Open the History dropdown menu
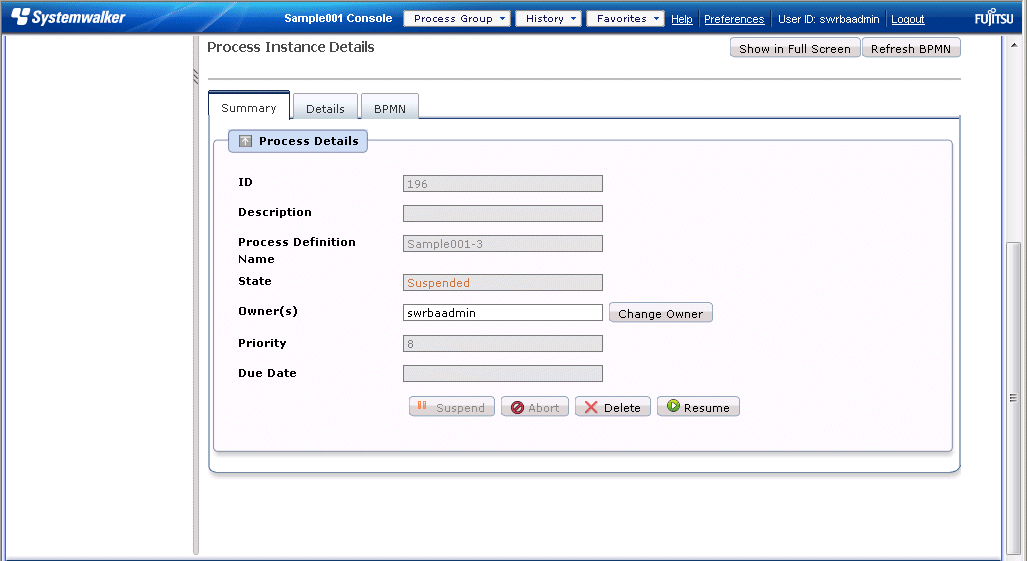 click(548, 18)
